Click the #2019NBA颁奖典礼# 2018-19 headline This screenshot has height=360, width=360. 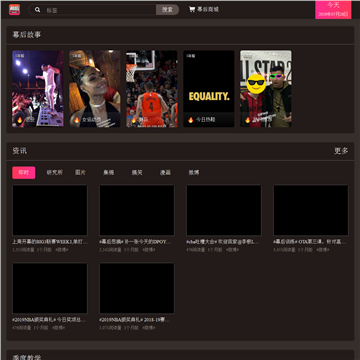[x=135, y=320]
